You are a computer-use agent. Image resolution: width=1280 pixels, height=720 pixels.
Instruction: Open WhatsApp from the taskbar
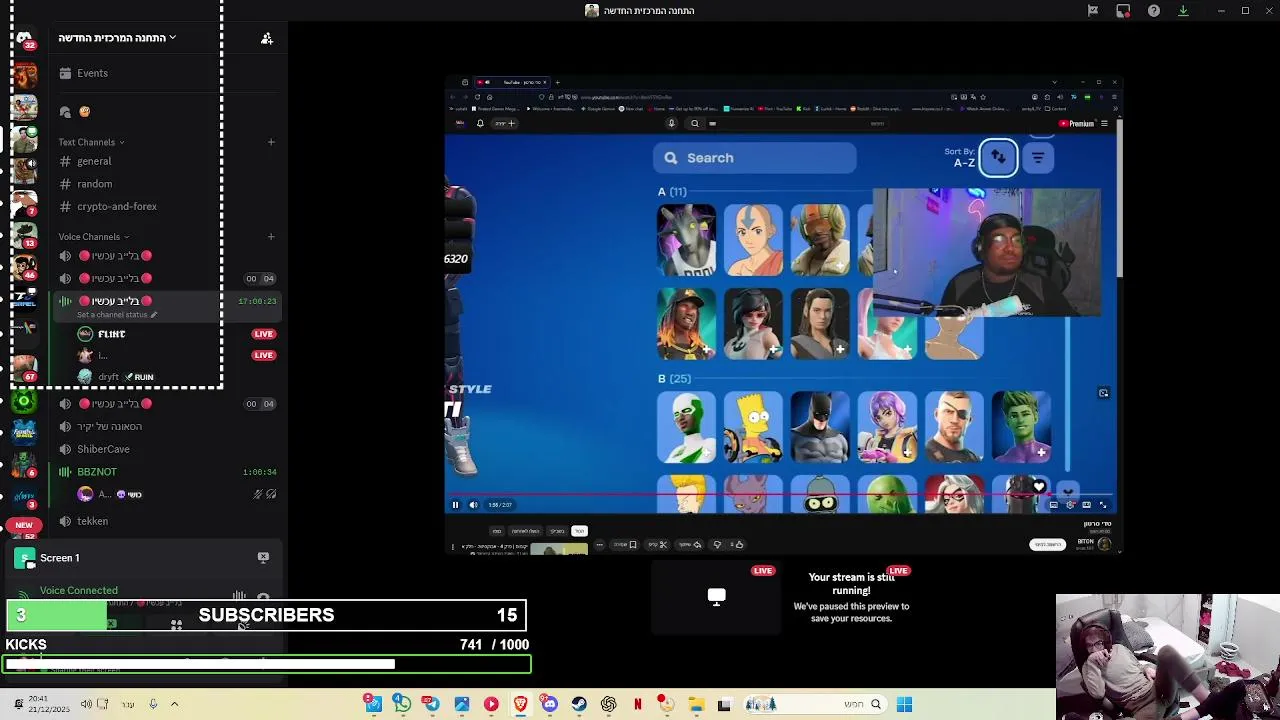point(402,704)
